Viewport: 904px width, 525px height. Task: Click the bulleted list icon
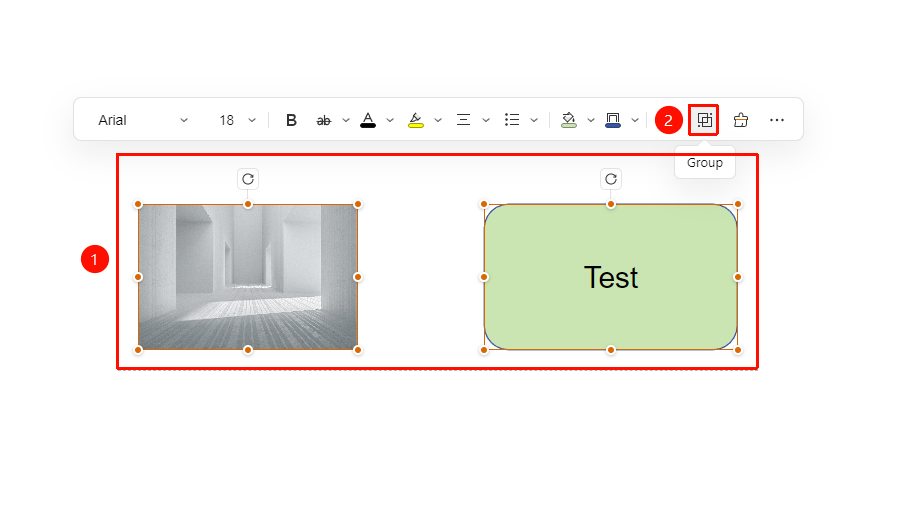pyautogui.click(x=512, y=120)
